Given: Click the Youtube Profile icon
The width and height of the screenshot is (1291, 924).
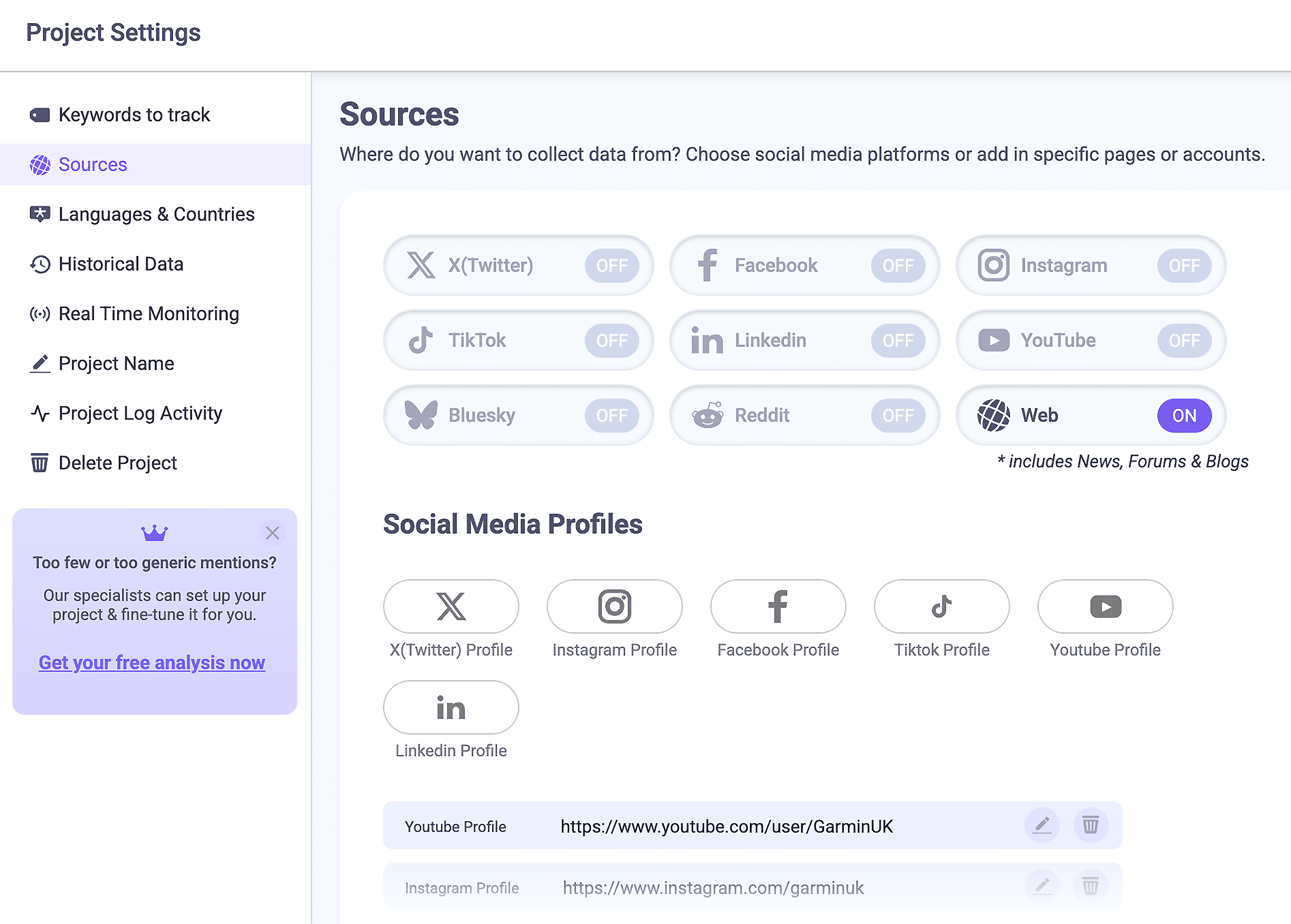Looking at the screenshot, I should coord(1105,607).
